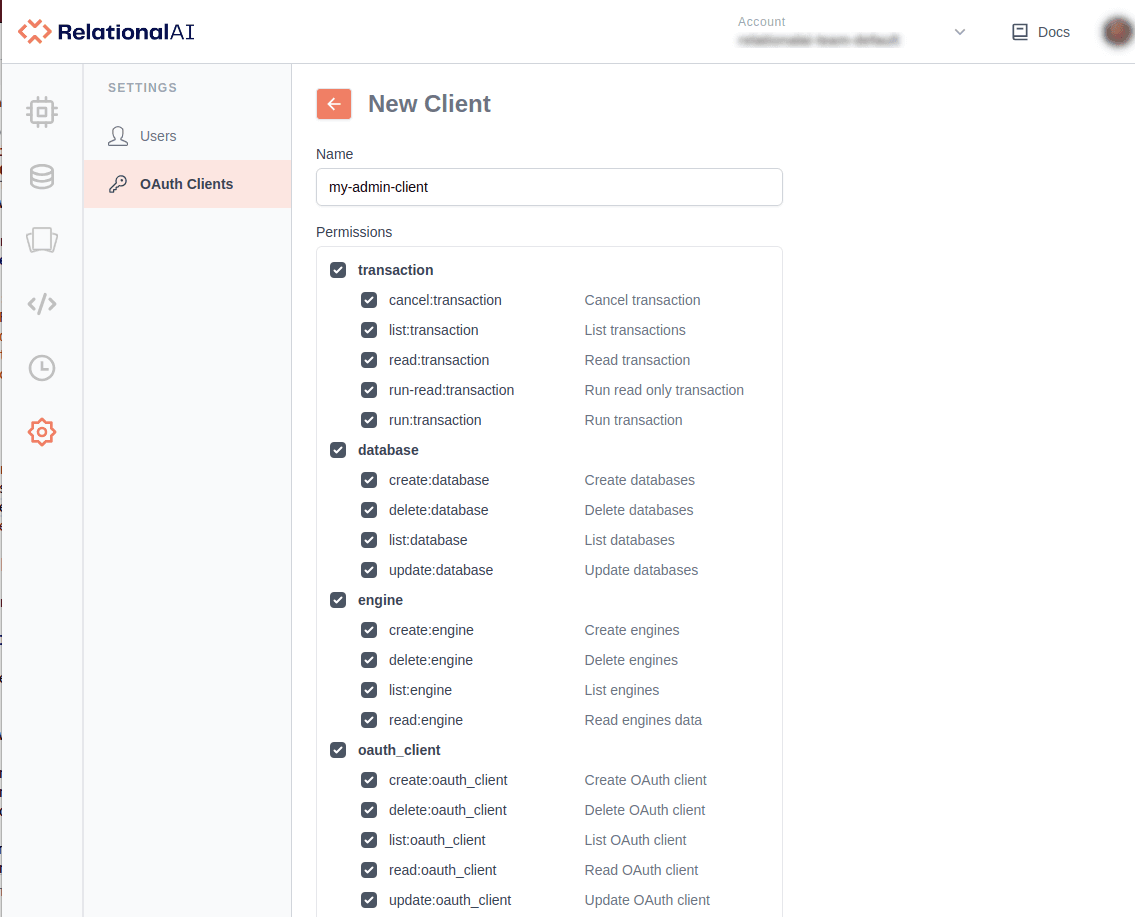Image resolution: width=1135 pixels, height=917 pixels.
Task: Open the Docs link
Action: [1041, 32]
